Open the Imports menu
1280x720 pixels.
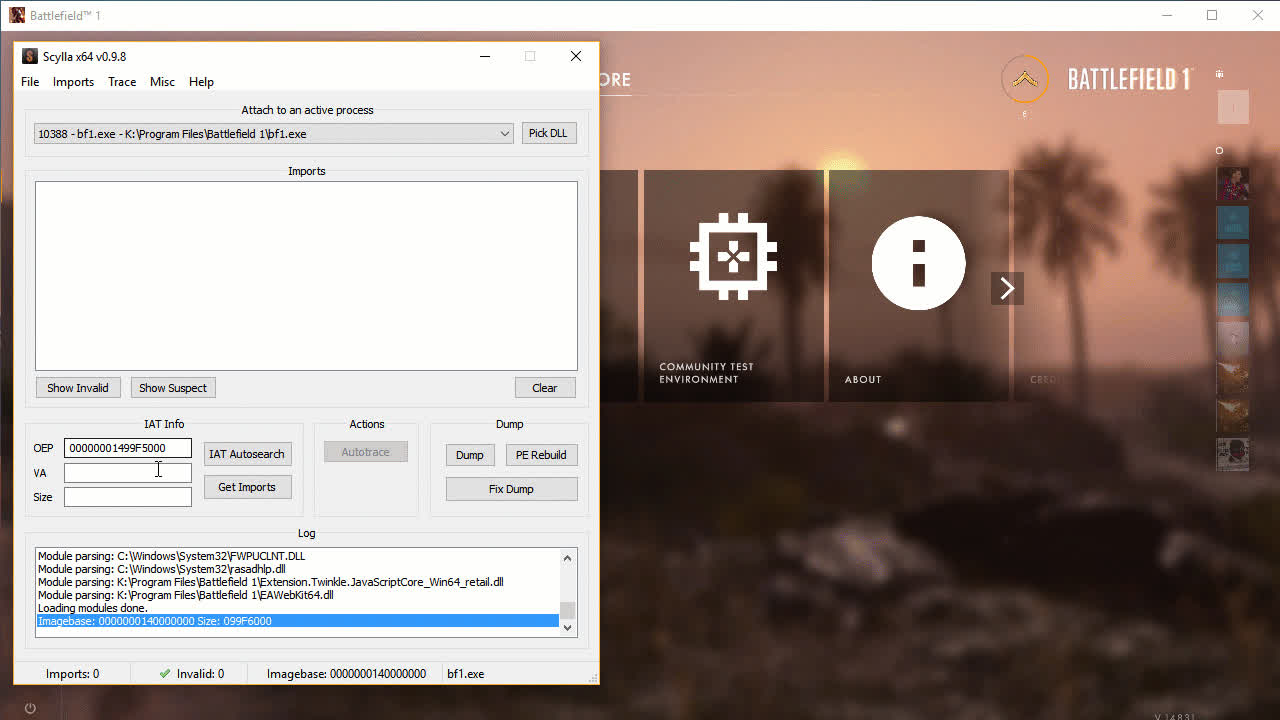(73, 82)
